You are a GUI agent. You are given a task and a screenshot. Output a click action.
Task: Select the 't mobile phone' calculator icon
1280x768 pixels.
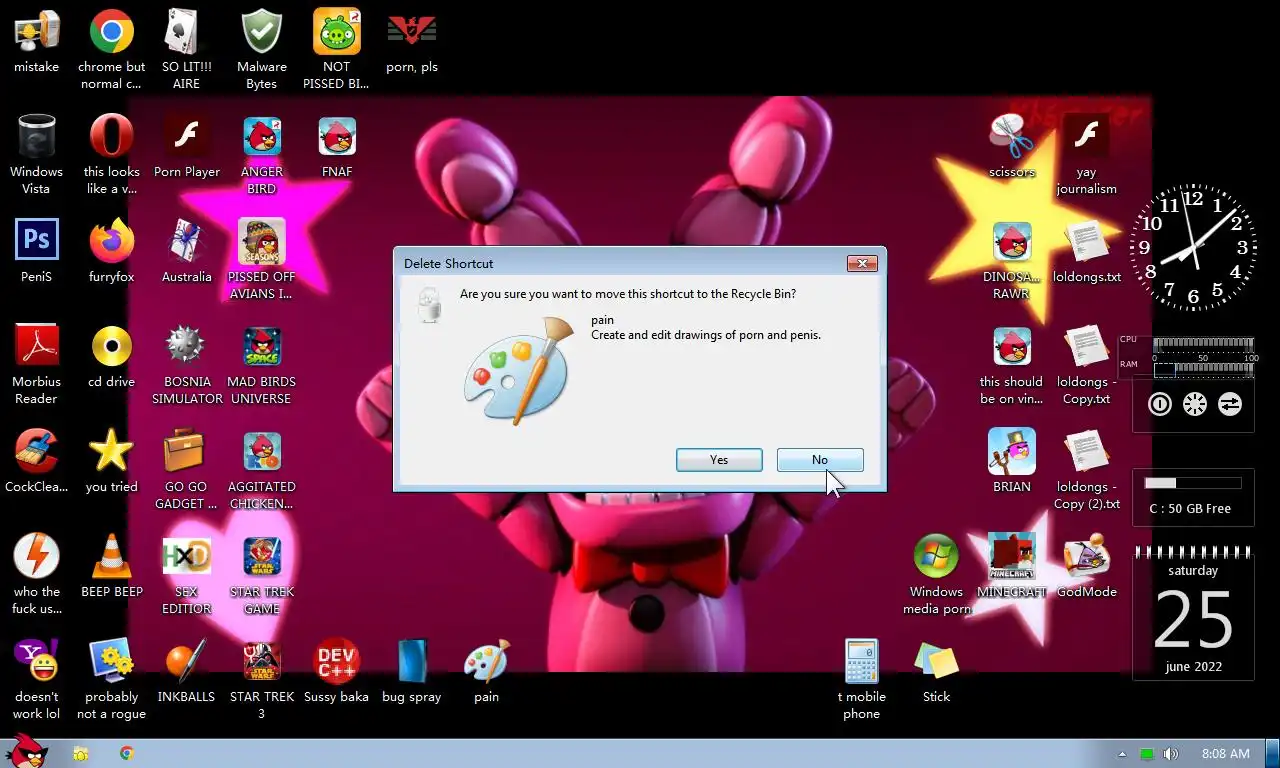tap(862, 679)
